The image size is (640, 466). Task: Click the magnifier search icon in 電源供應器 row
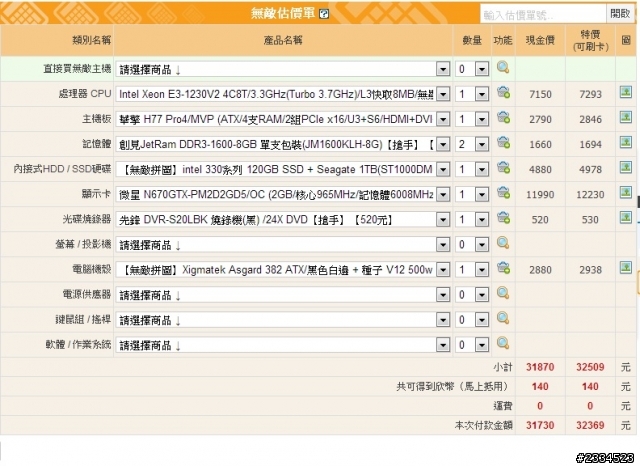[x=503, y=293]
